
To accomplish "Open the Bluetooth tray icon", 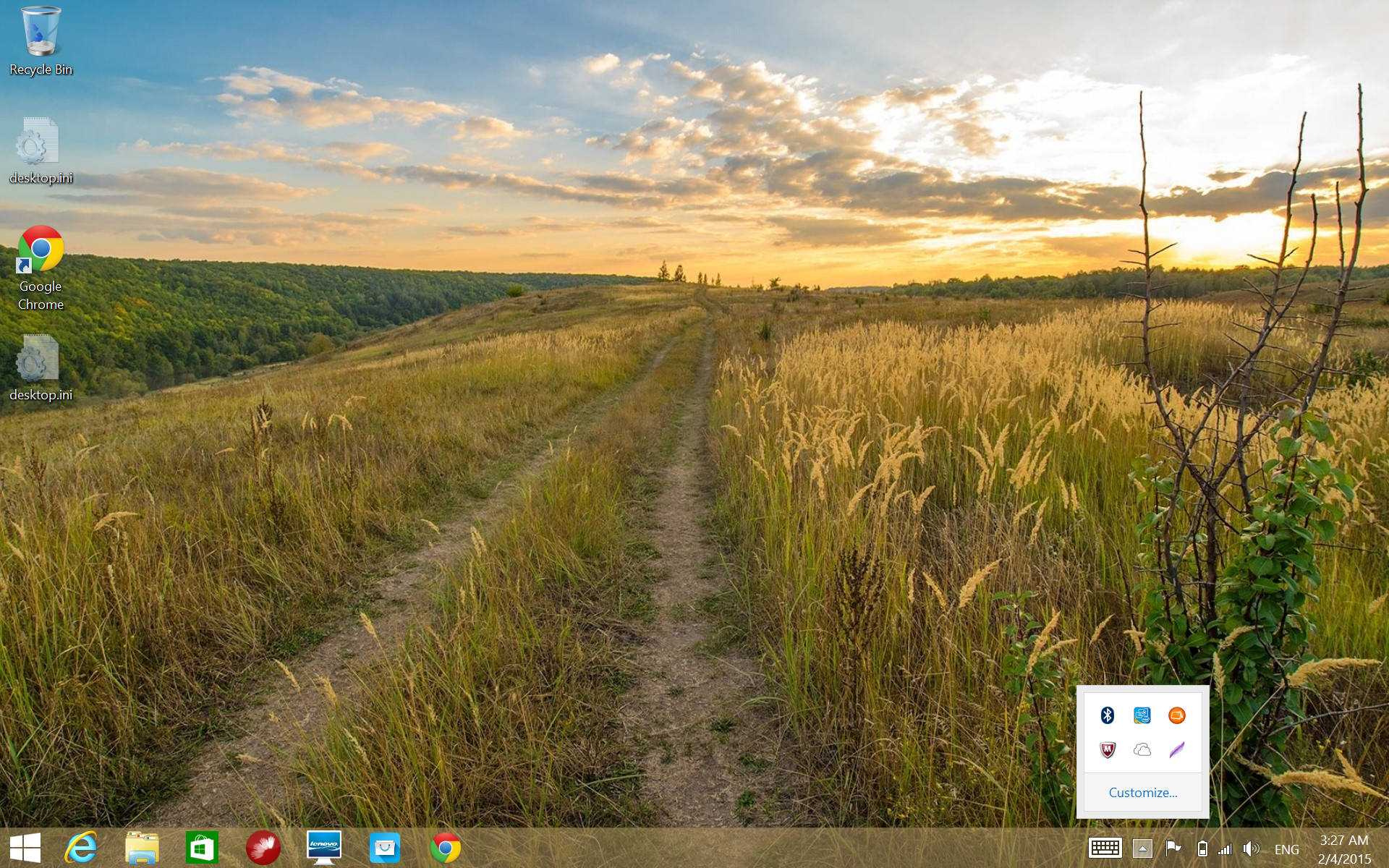I will point(1108,715).
